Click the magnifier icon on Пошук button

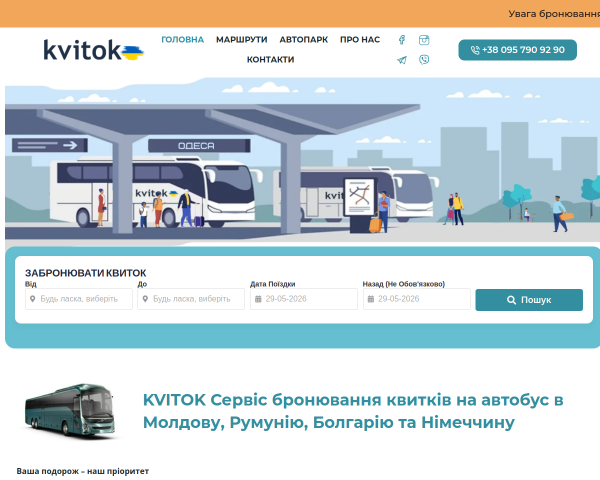coord(511,300)
